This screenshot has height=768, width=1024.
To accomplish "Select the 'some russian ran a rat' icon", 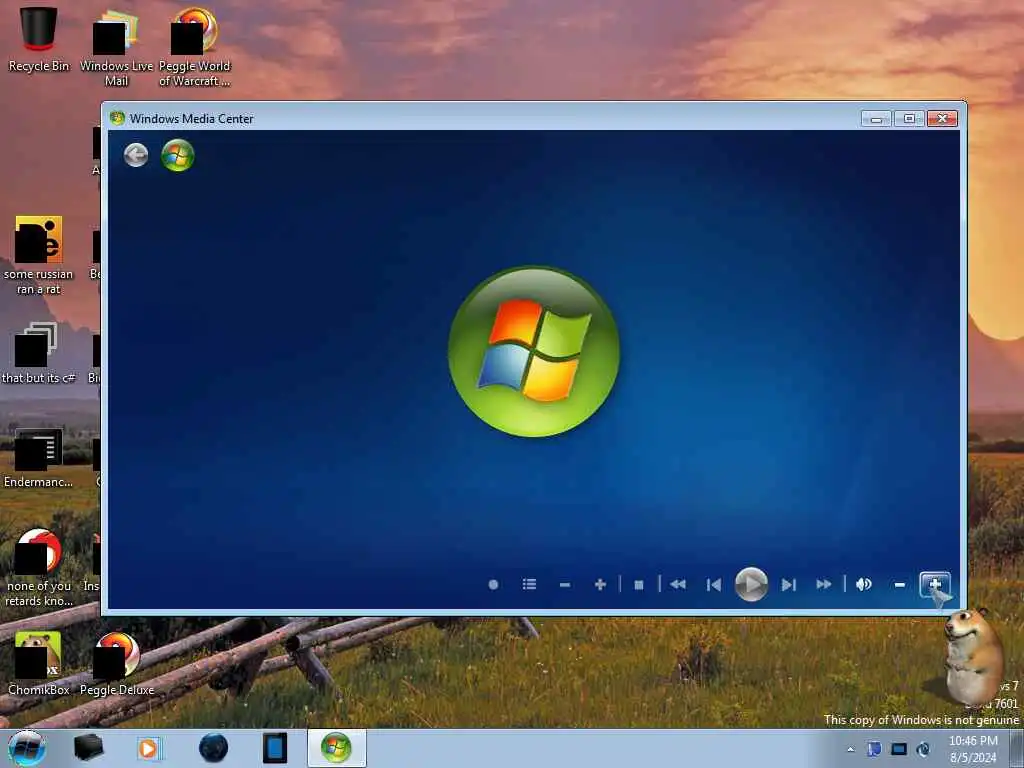I will 39,255.
